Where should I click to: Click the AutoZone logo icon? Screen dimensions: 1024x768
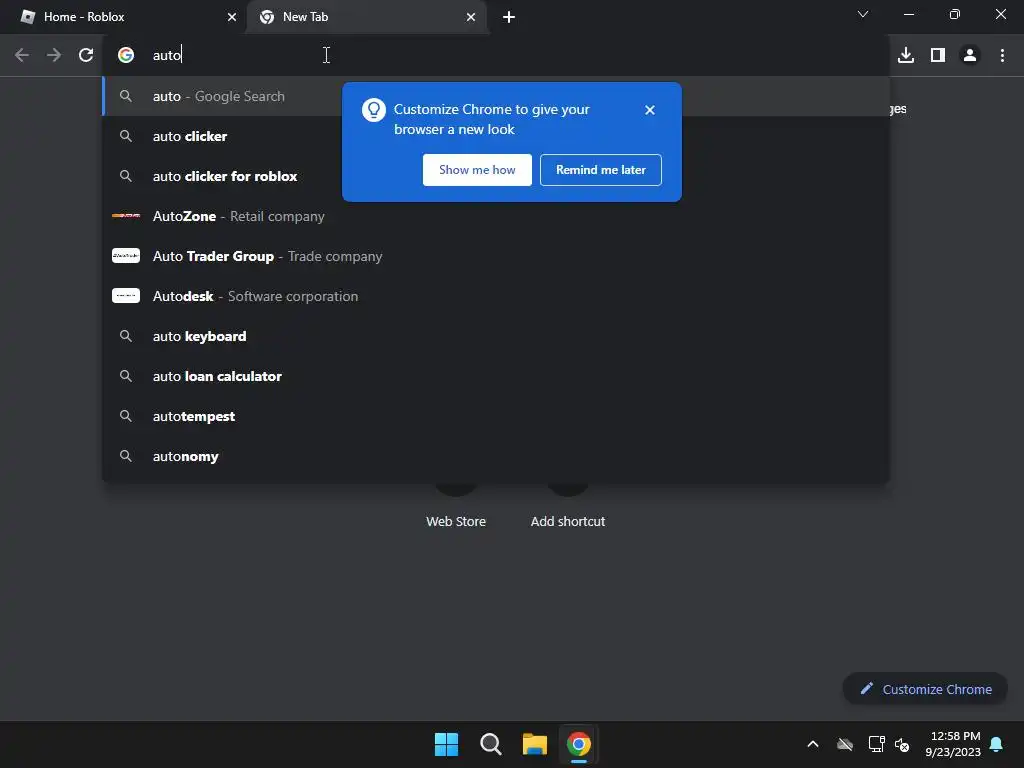[x=126, y=216]
